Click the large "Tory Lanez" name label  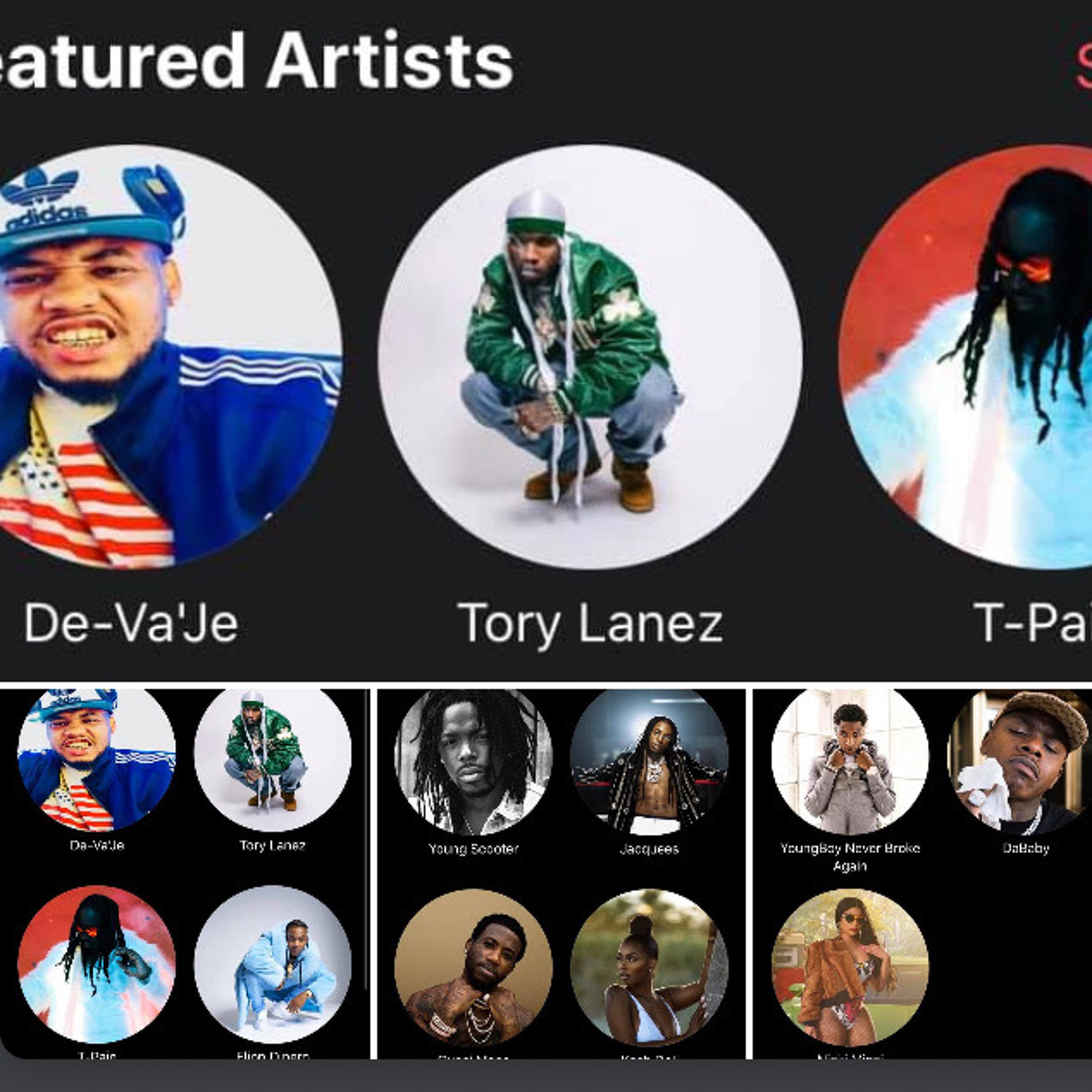(590, 624)
